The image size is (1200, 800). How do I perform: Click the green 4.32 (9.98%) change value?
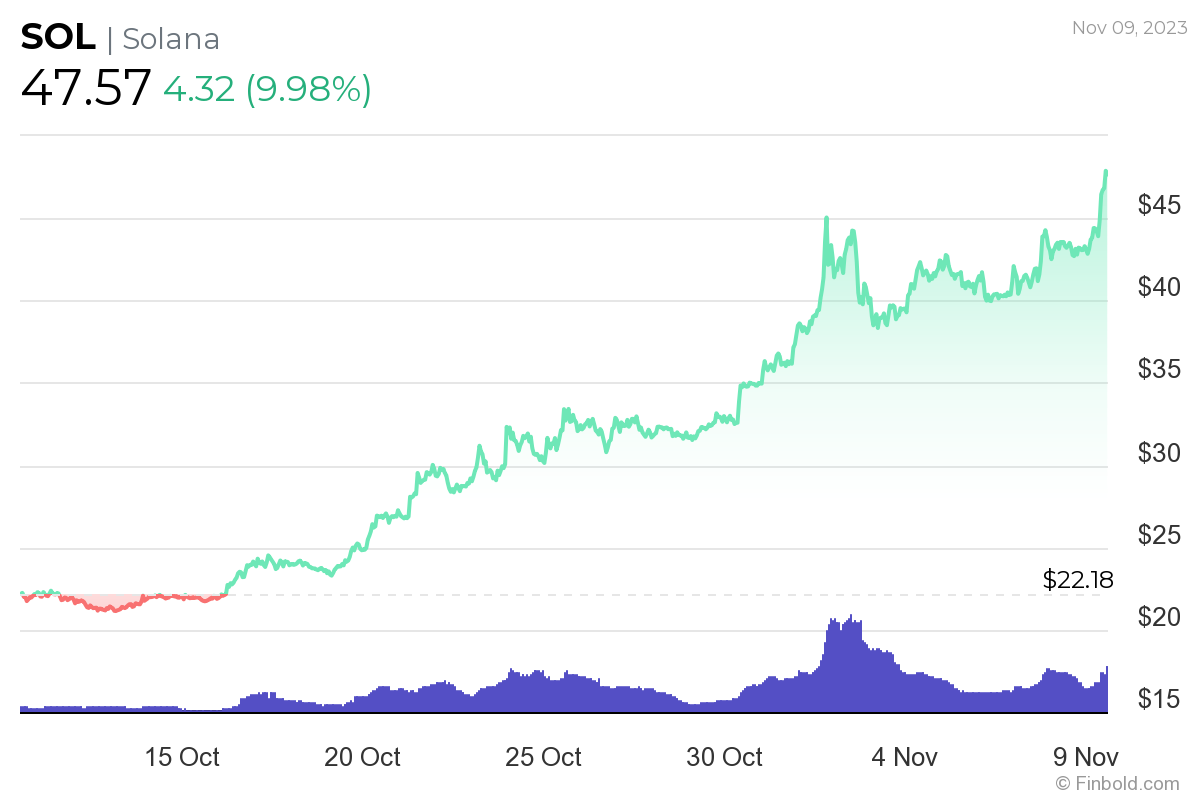(x=267, y=88)
